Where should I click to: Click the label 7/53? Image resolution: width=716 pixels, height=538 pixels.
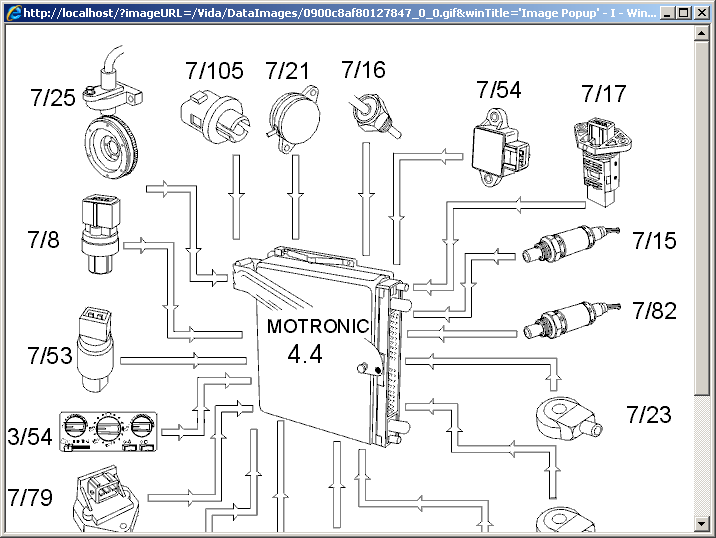click(x=50, y=356)
